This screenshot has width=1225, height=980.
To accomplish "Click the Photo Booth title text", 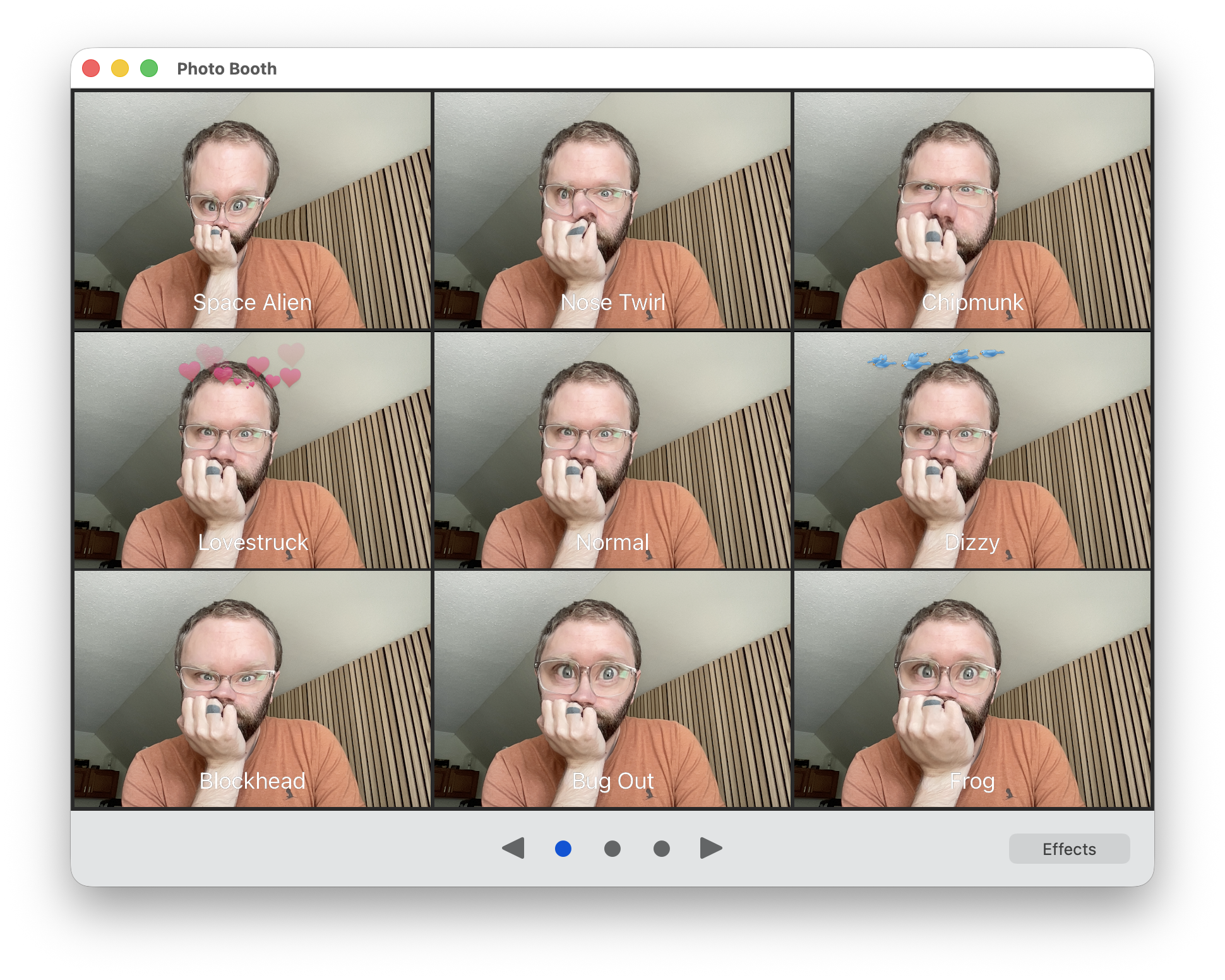I will 227,69.
